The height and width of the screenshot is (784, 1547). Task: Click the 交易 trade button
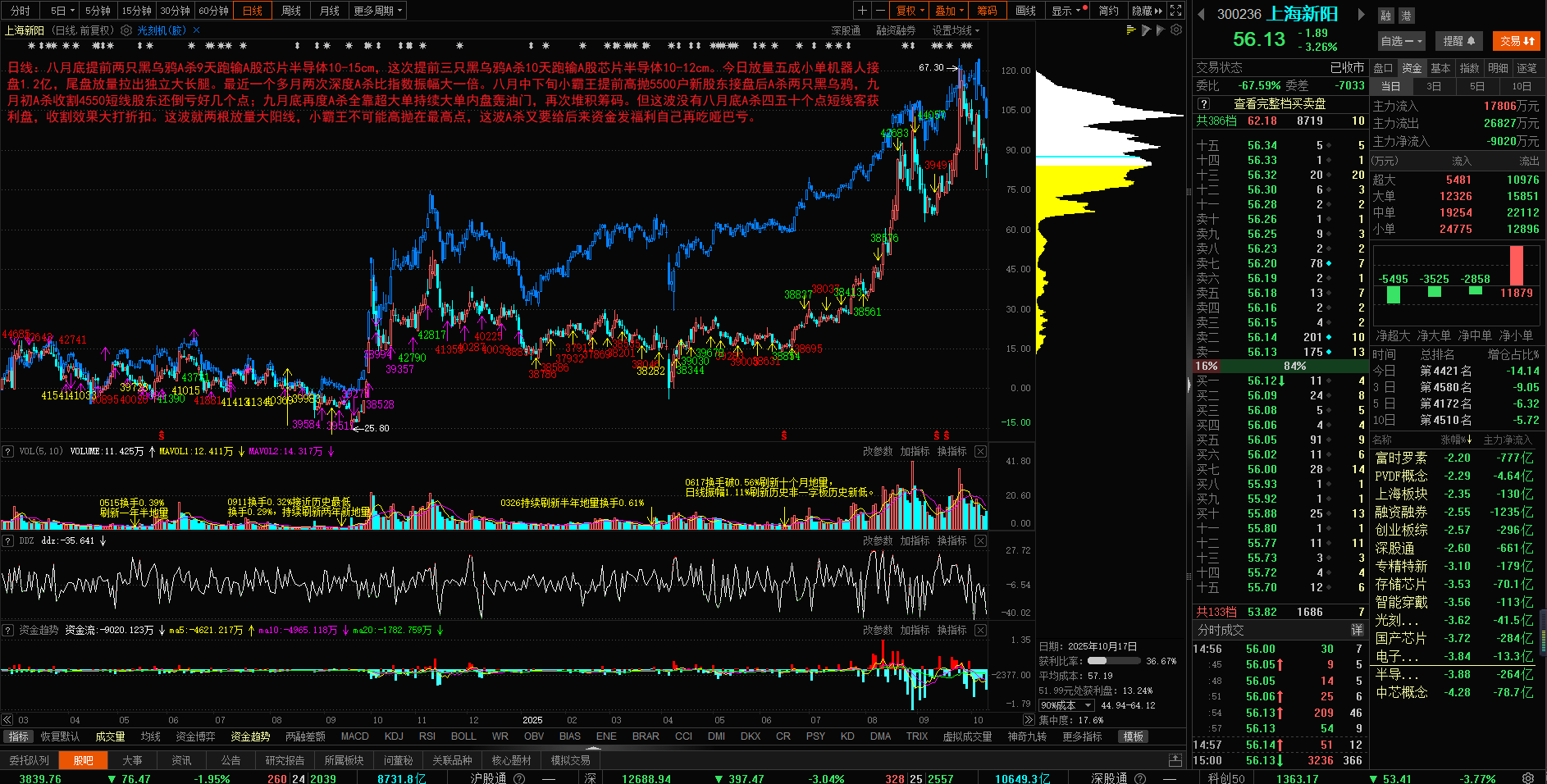pos(1517,41)
